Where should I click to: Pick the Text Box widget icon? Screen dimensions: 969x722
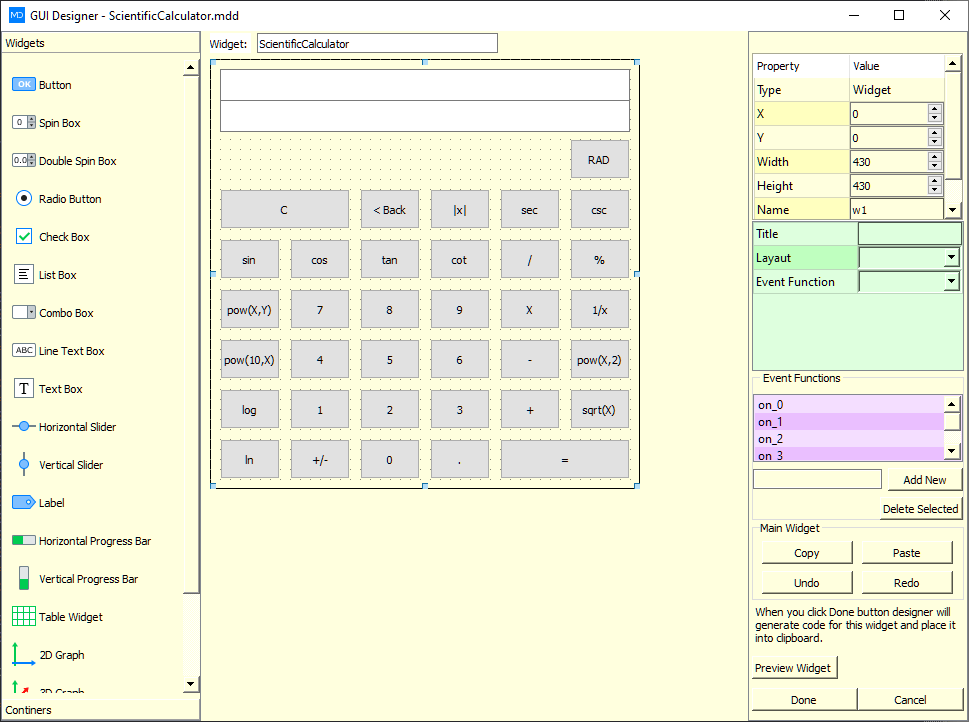24,389
